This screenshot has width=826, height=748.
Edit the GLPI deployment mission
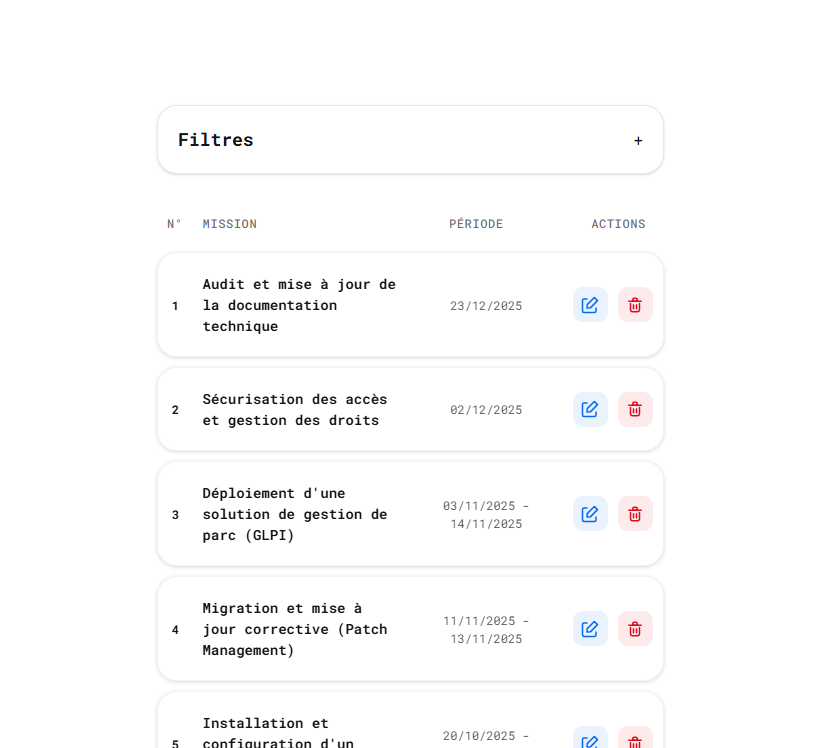click(x=590, y=514)
